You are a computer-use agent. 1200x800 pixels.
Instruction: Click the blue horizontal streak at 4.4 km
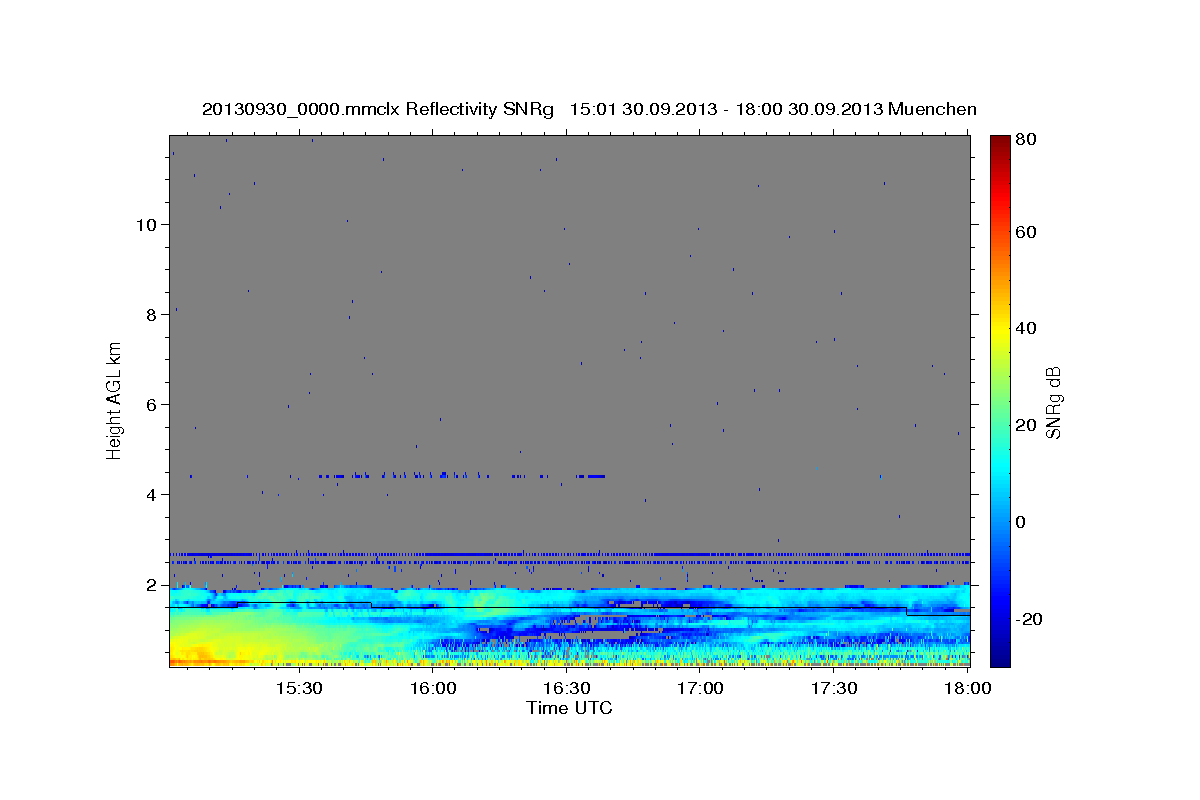(460, 476)
